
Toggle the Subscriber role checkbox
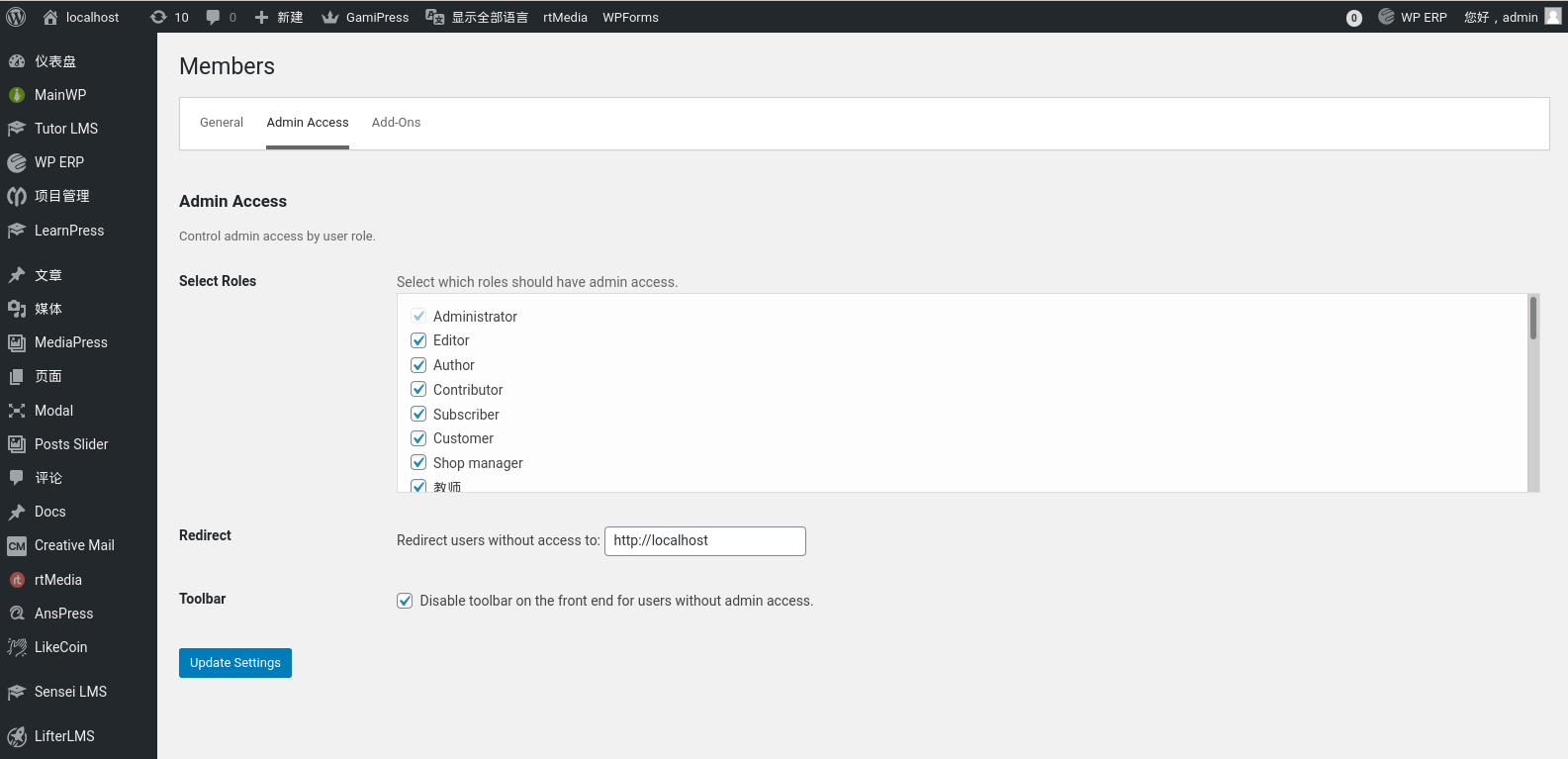click(418, 414)
